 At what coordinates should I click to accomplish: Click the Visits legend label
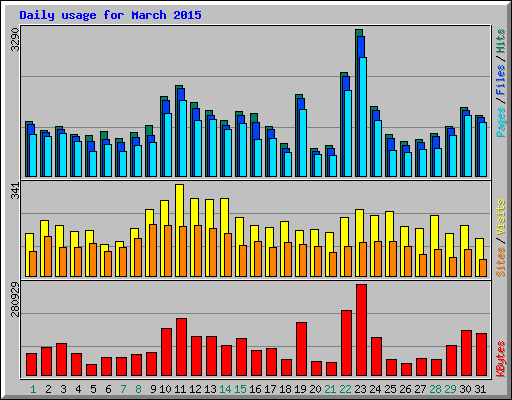coord(501,218)
